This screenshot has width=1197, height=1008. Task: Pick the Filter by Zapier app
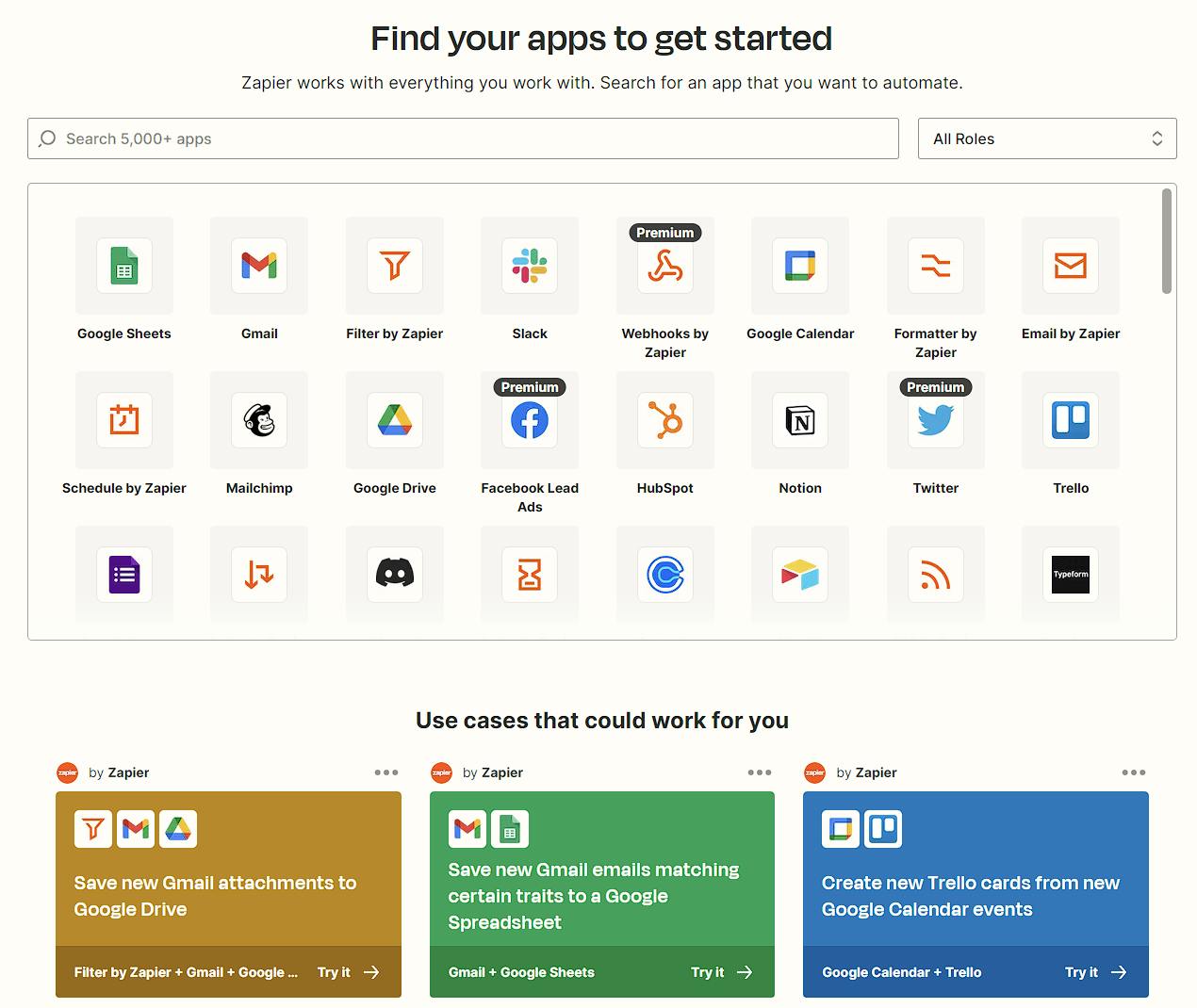[x=395, y=266]
